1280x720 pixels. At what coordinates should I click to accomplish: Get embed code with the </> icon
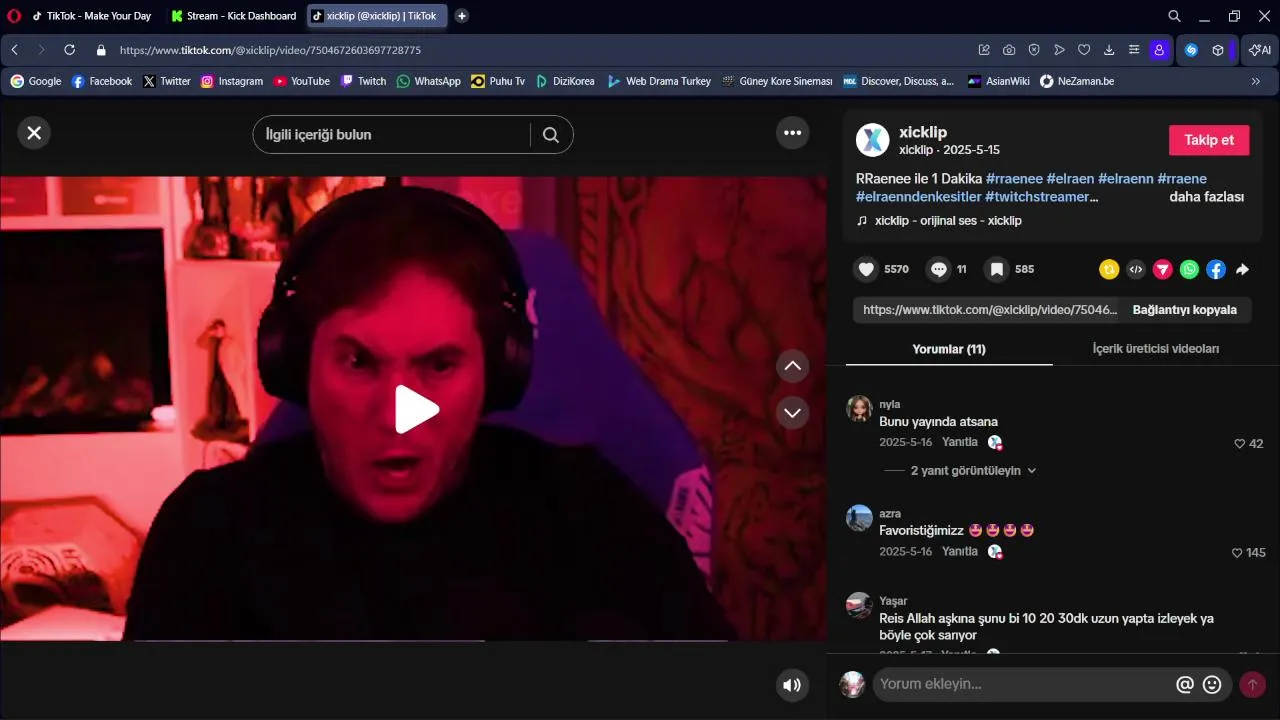1136,269
